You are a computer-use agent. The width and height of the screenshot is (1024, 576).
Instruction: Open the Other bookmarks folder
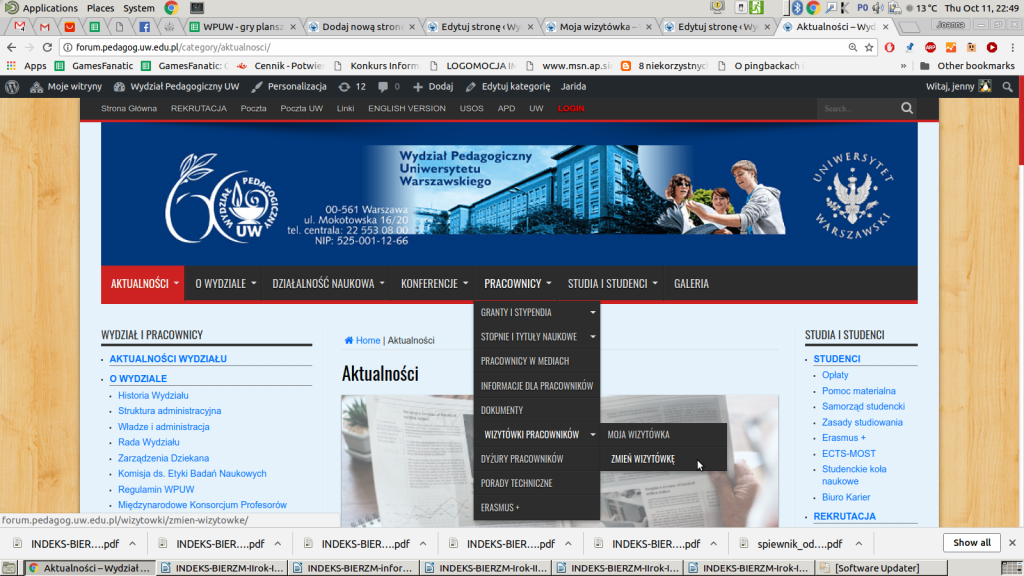pyautogui.click(x=967, y=66)
